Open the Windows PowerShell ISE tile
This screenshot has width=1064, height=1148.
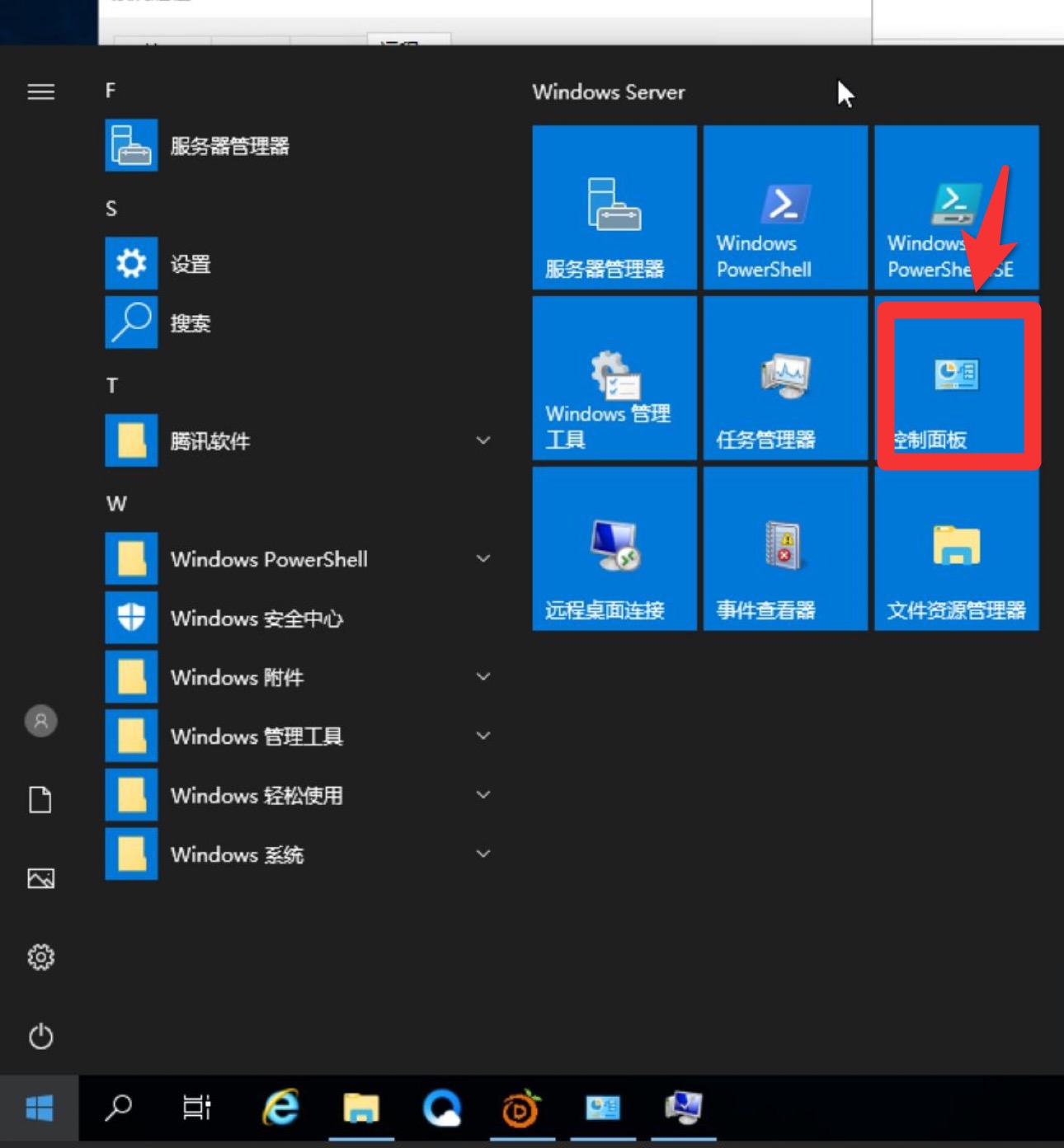click(957, 208)
